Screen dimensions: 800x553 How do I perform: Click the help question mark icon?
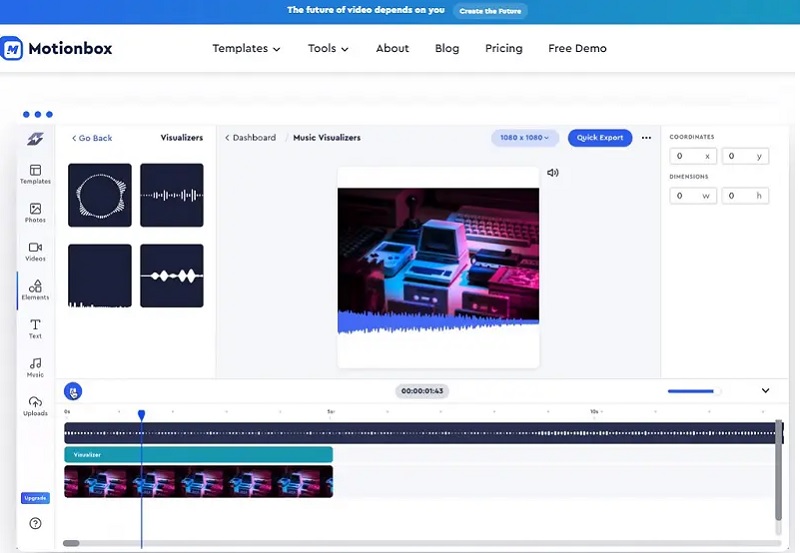pos(35,523)
